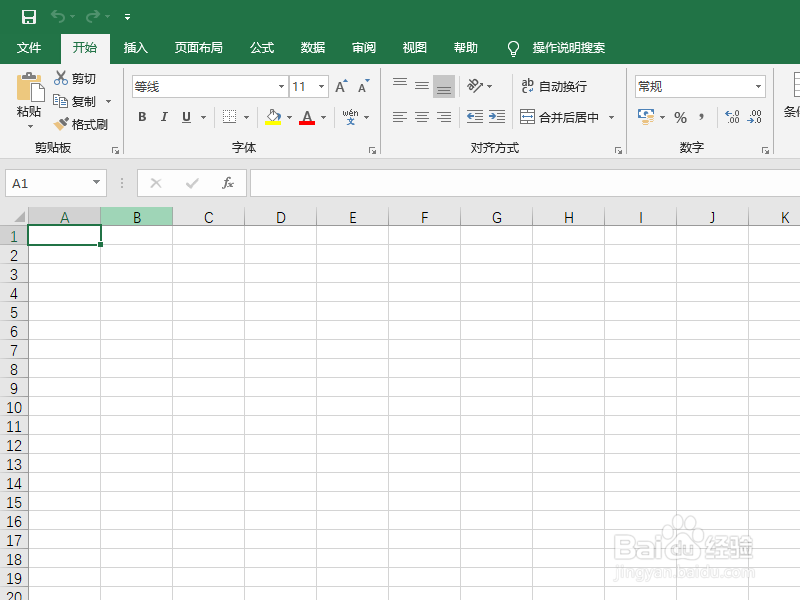Click the comma style icon
800x600 pixels.
point(702,117)
